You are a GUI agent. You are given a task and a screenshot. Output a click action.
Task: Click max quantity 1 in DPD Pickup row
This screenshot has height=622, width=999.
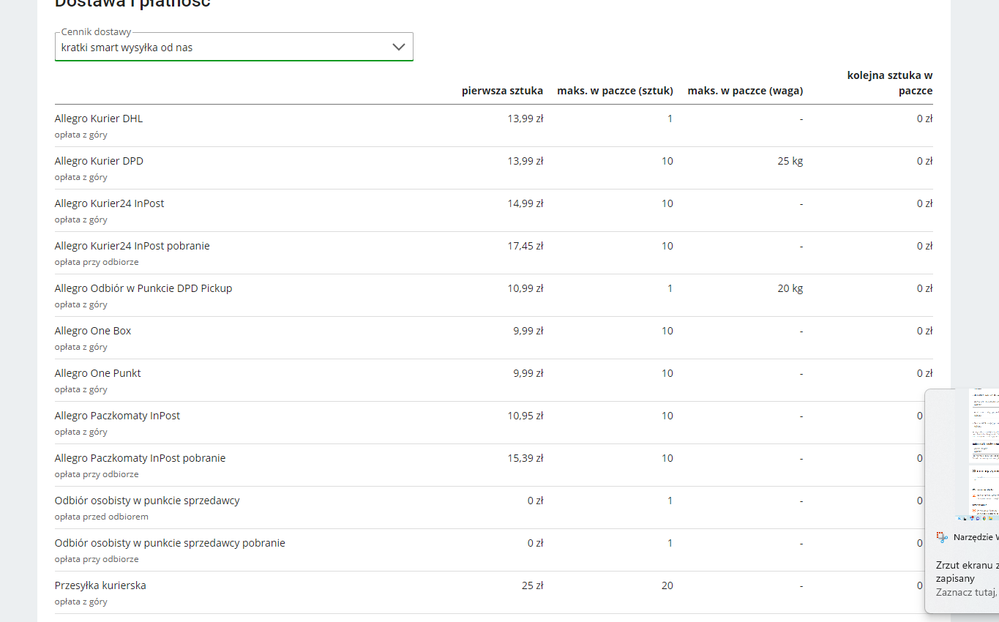point(670,288)
